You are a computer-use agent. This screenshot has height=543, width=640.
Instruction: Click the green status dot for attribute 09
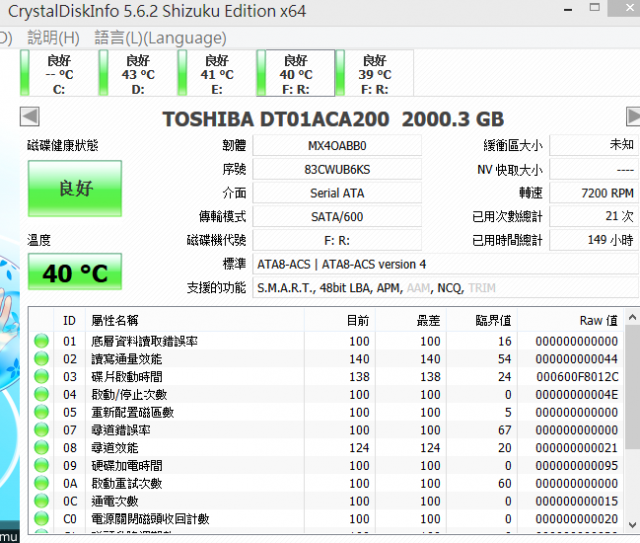pyautogui.click(x=41, y=465)
